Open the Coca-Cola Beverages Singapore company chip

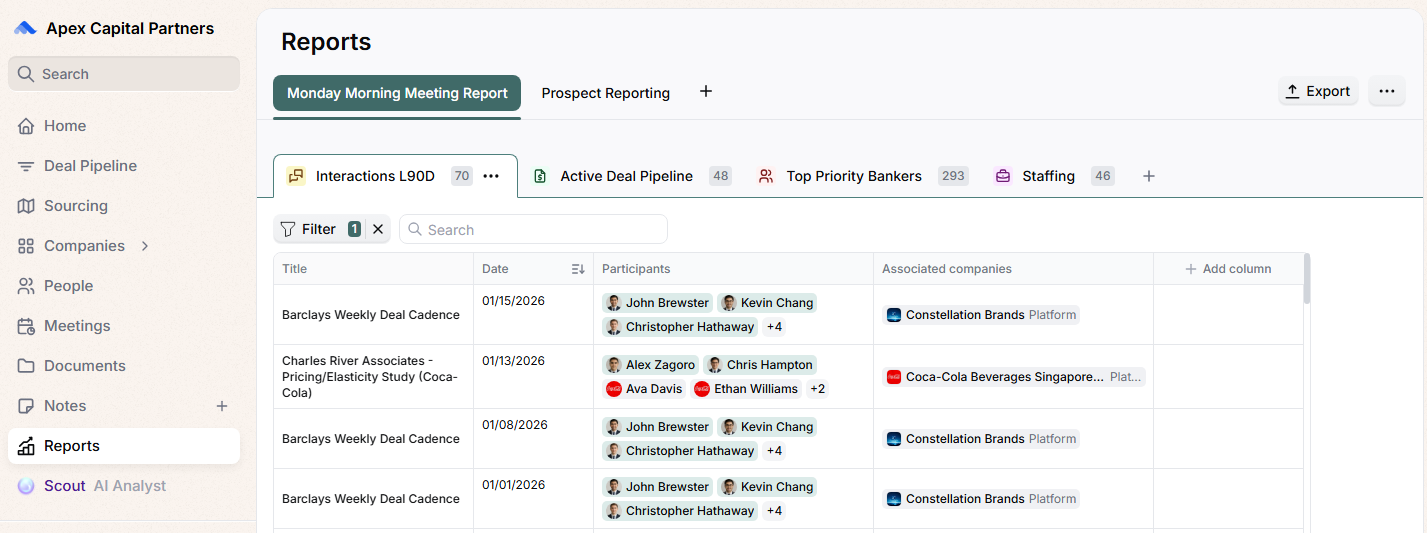[1014, 377]
